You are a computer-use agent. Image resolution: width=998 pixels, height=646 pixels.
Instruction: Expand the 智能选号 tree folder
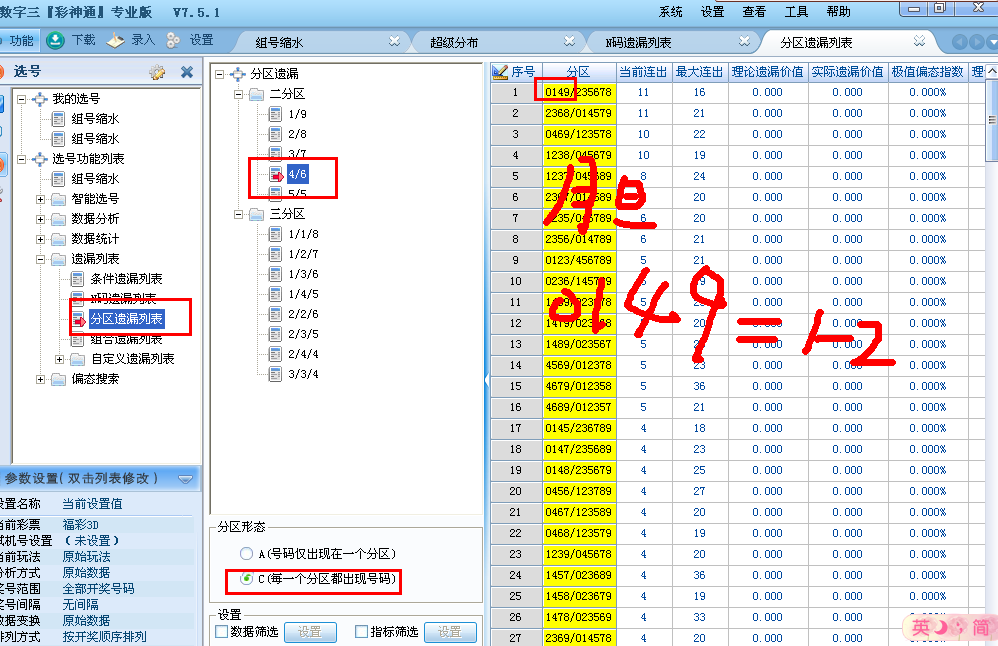click(x=41, y=199)
